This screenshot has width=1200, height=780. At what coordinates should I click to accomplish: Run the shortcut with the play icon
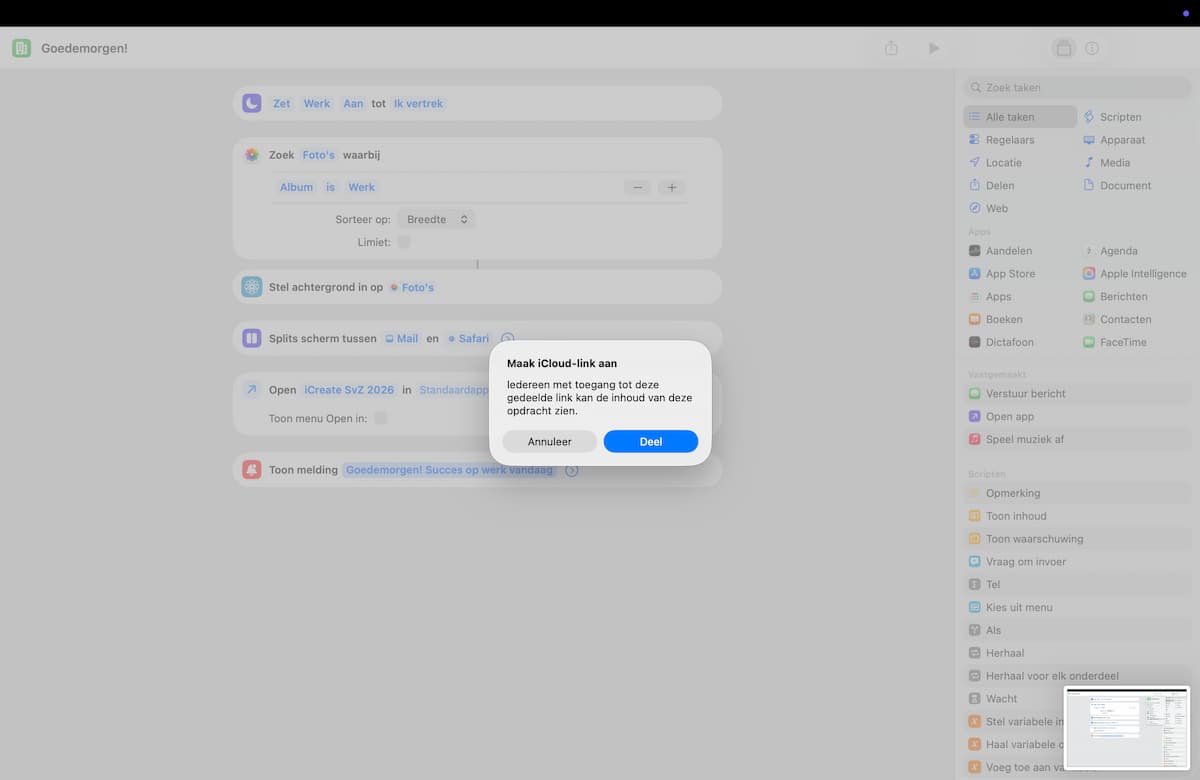click(x=933, y=48)
